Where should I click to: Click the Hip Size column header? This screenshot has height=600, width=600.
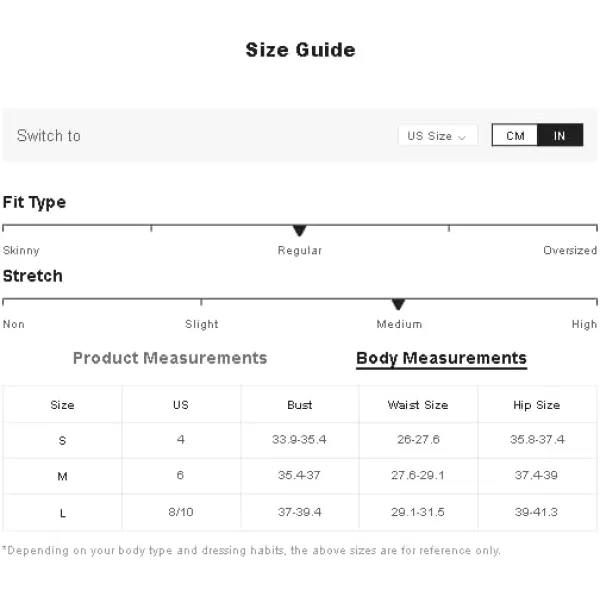click(536, 405)
